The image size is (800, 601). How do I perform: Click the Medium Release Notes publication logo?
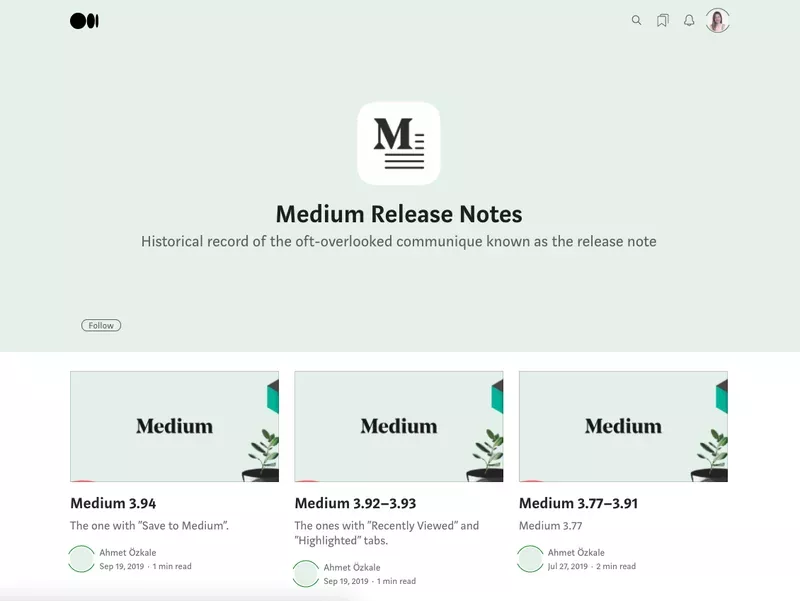coord(399,143)
